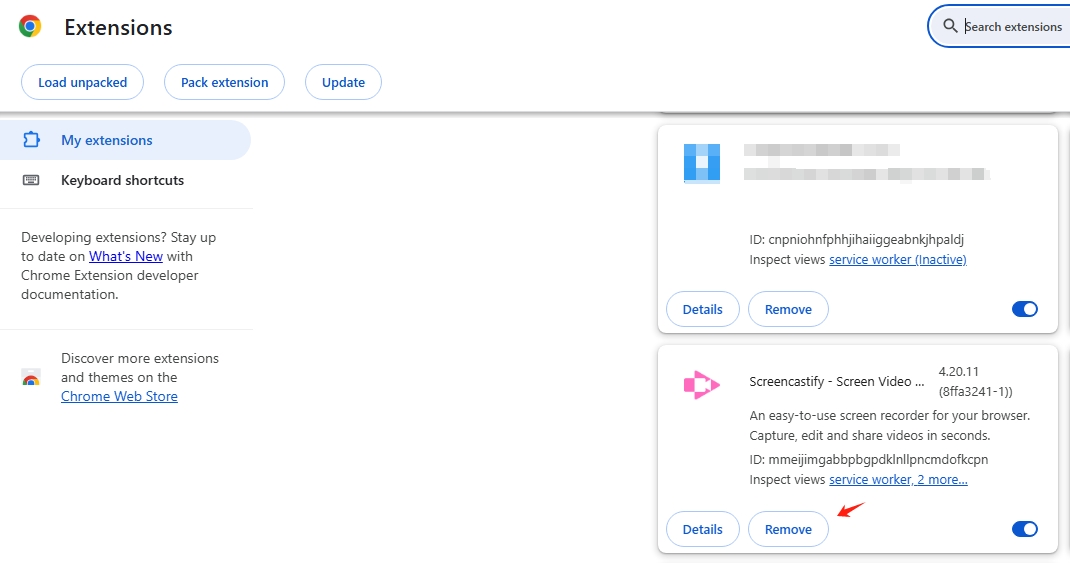Click the Load unpacked button

point(83,82)
